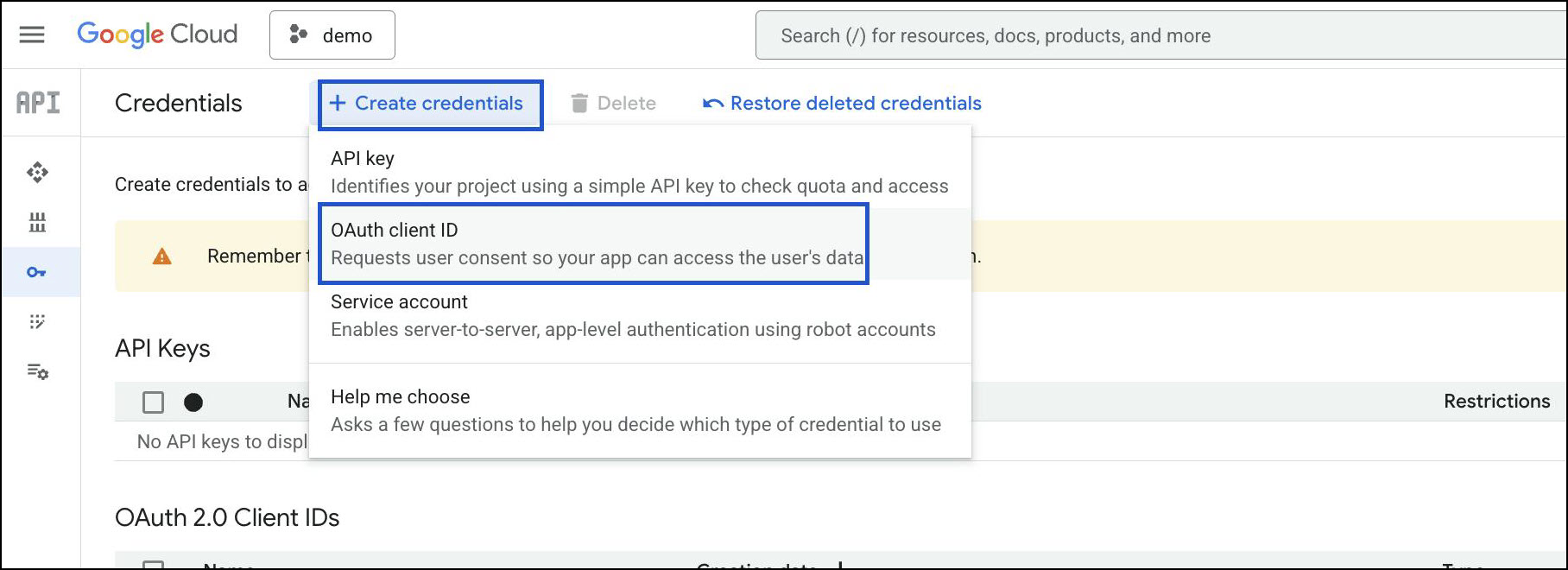Open the main navigation hamburger menu
Screen dimensions: 1568x570
(32, 35)
